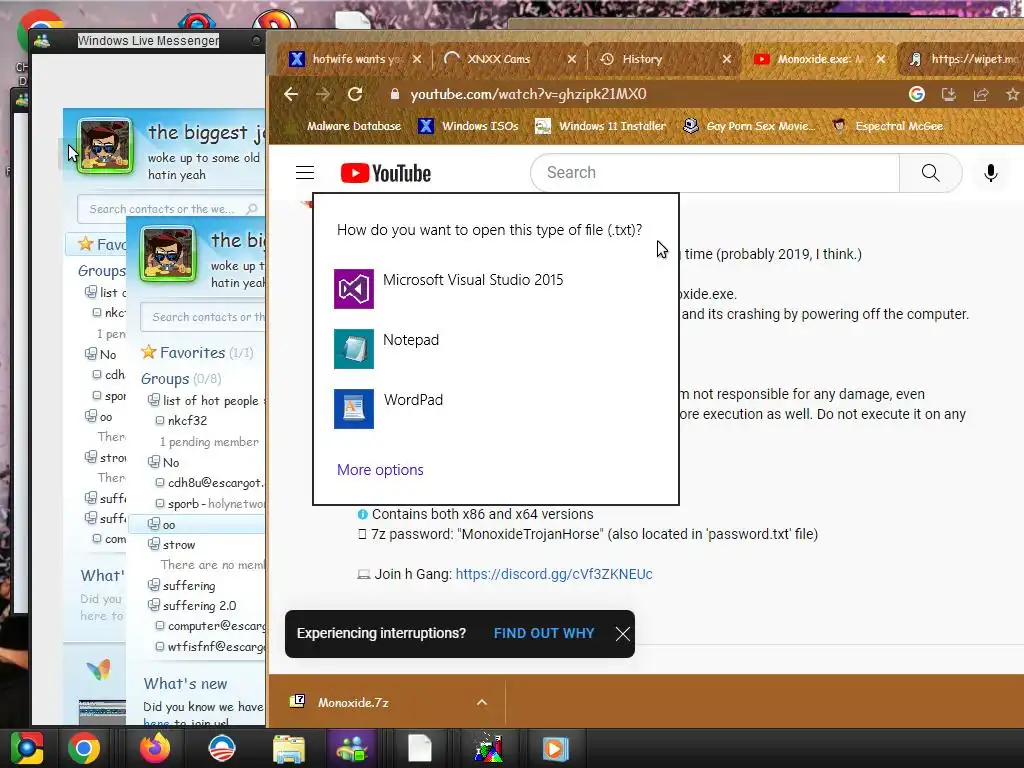
Task: Choose Microsoft Visual Studio 2015 icon
Action: click(354, 289)
